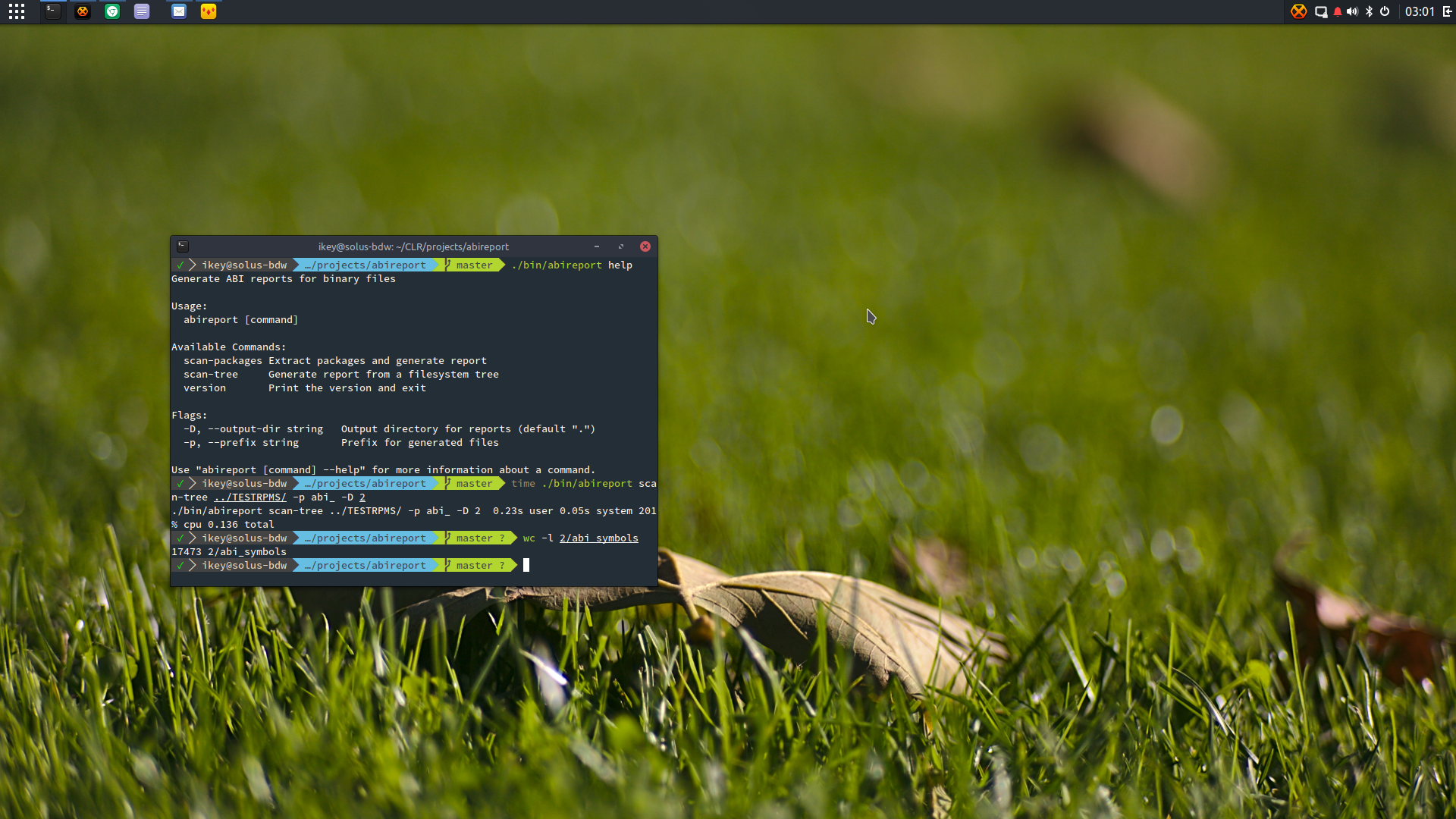Switch to the terminal app in panel
Image resolution: width=1456 pixels, height=819 pixels.
[52, 11]
